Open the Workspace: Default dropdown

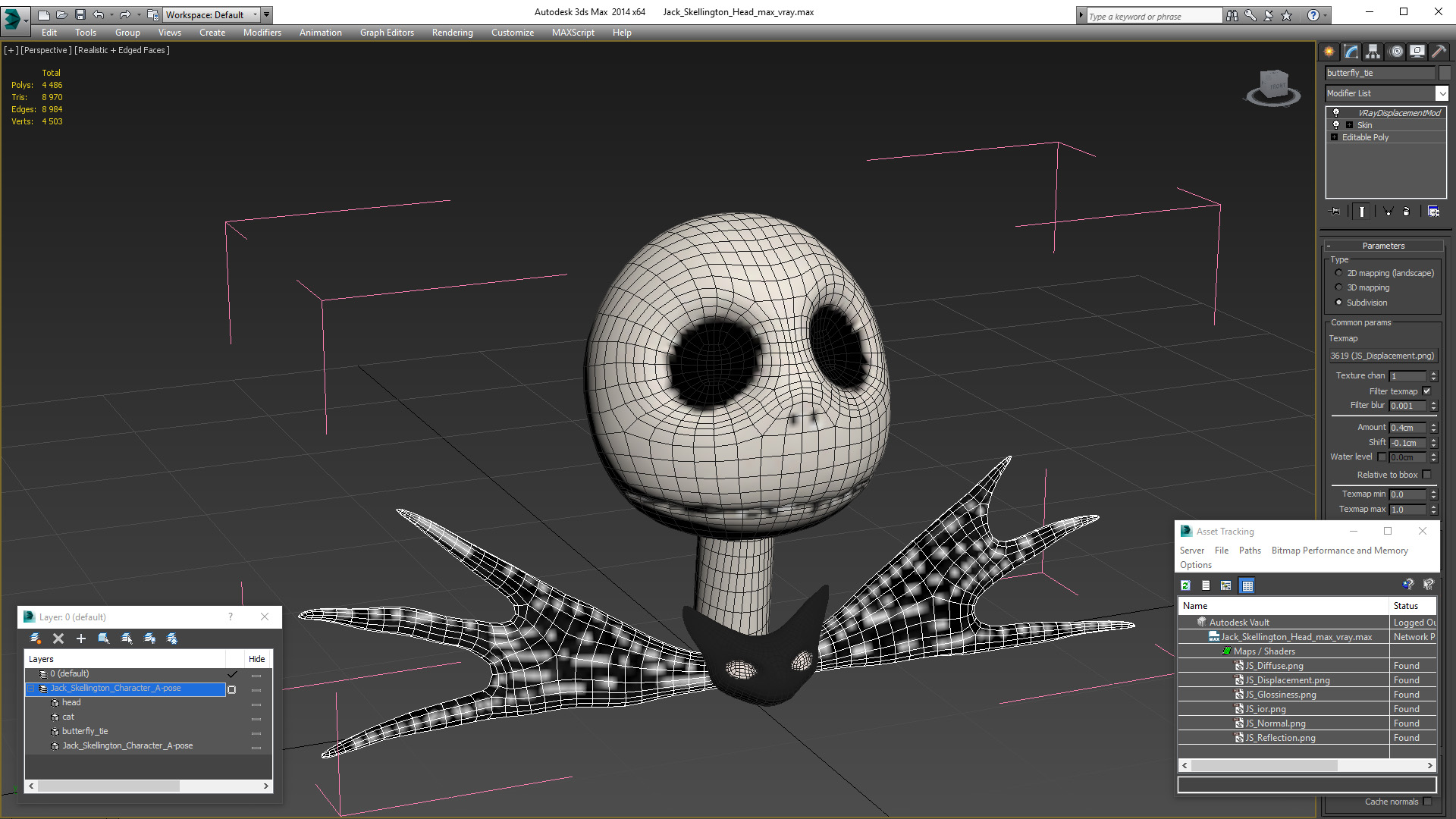[x=212, y=14]
